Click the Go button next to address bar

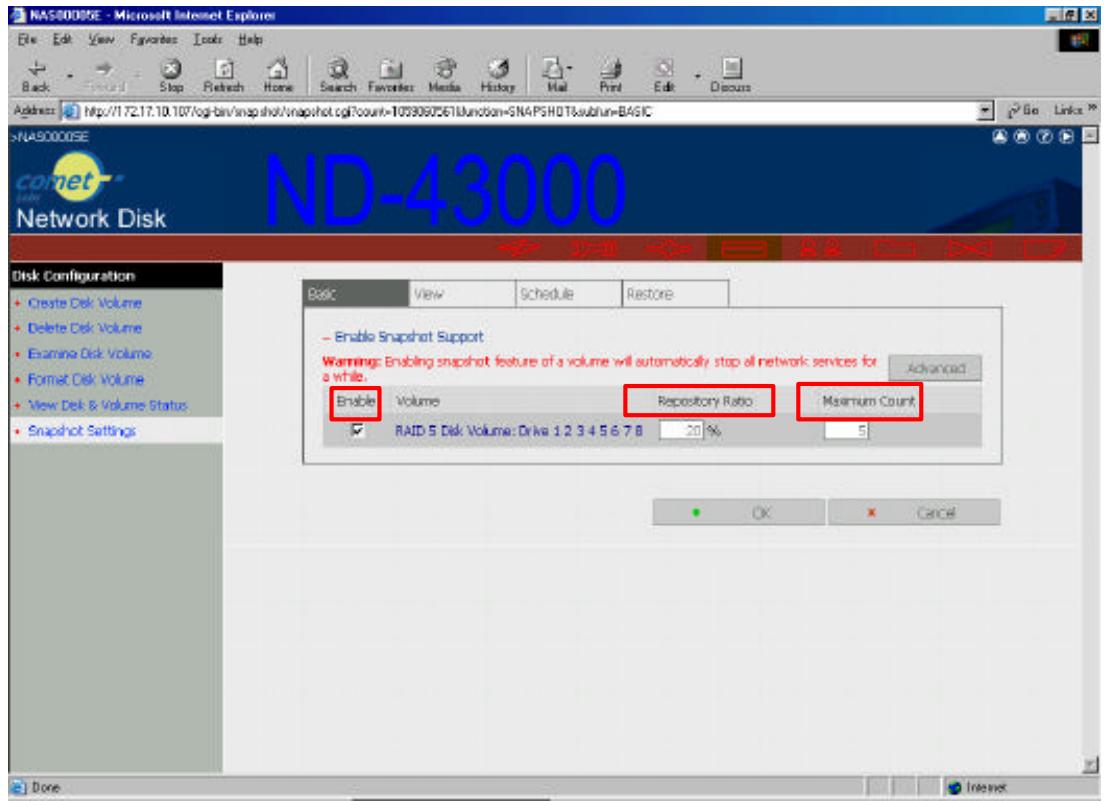point(1024,111)
